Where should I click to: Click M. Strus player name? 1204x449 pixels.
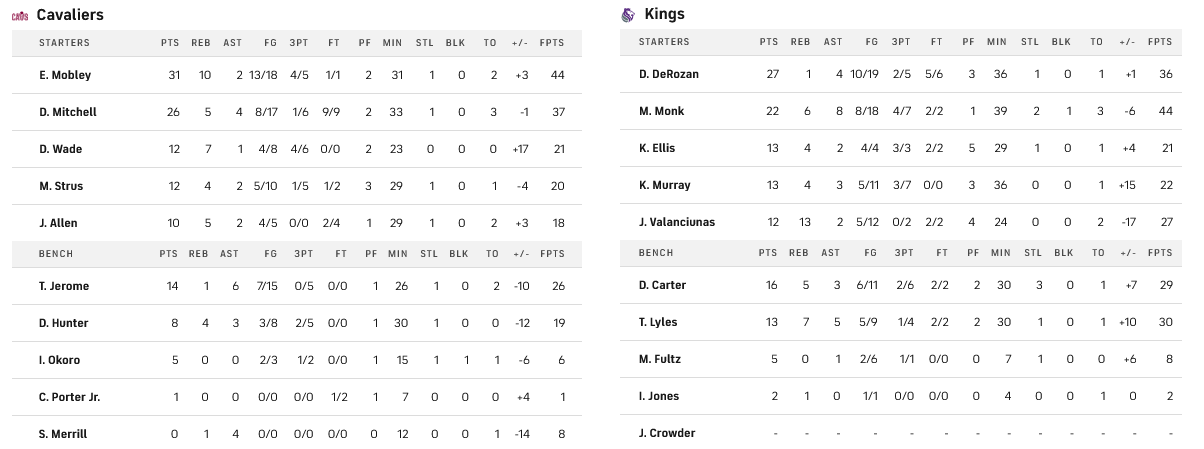pos(60,186)
